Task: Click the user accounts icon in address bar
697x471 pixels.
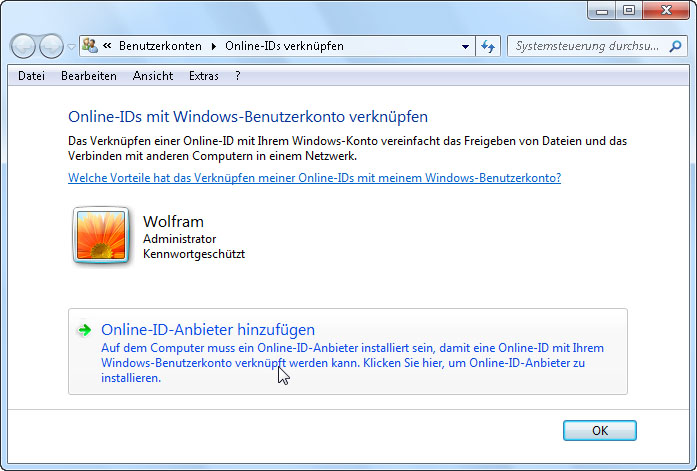Action: (90, 46)
